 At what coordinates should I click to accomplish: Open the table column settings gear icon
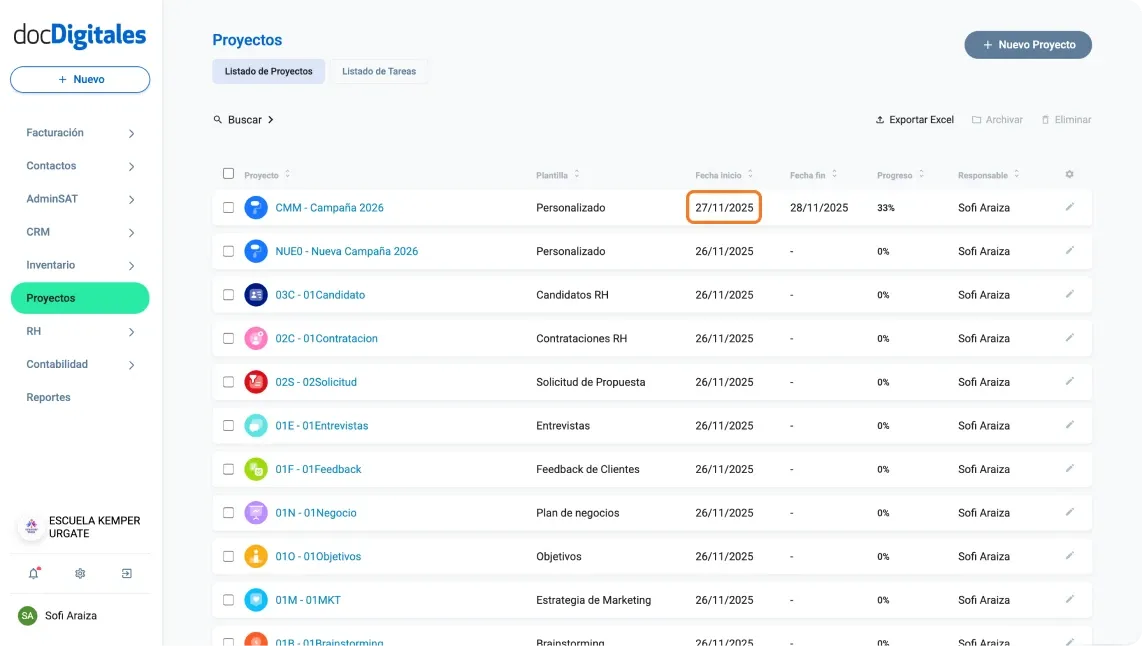coord(1069,174)
